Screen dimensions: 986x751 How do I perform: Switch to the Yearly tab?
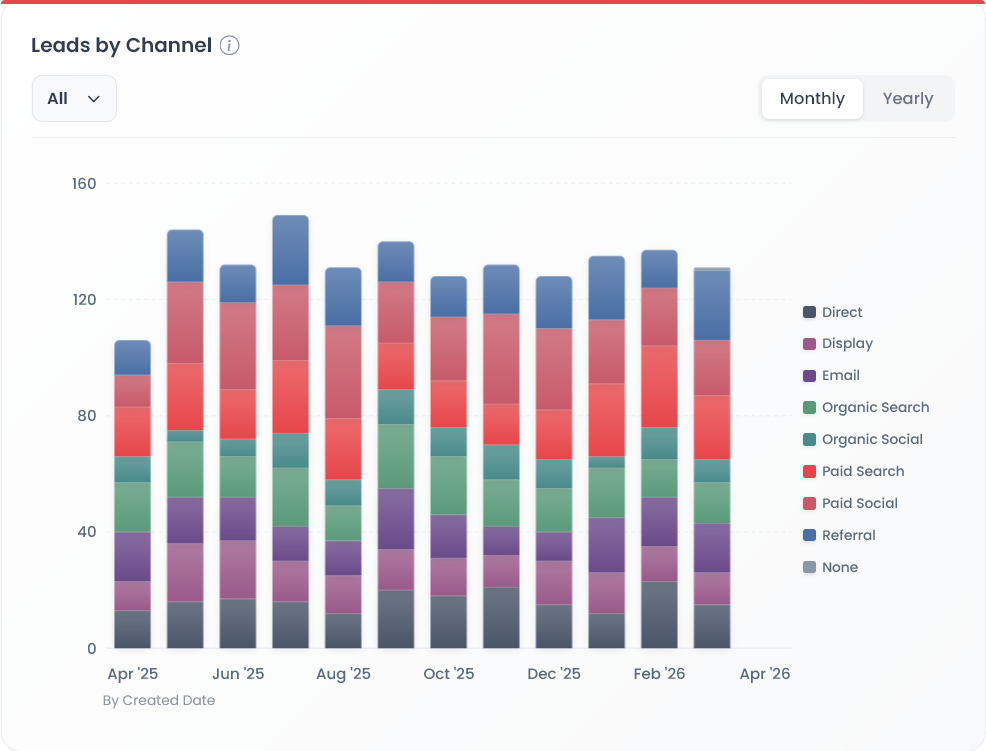(x=907, y=98)
